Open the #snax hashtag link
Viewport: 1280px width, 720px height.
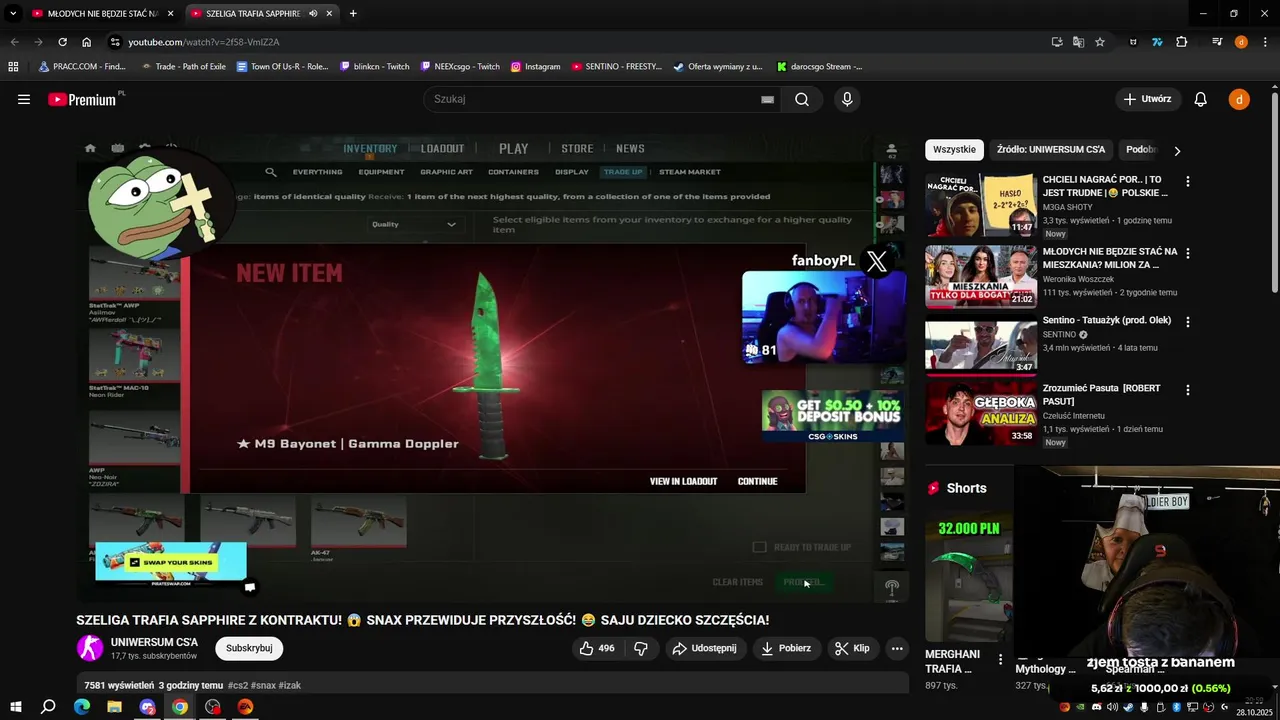(263, 686)
